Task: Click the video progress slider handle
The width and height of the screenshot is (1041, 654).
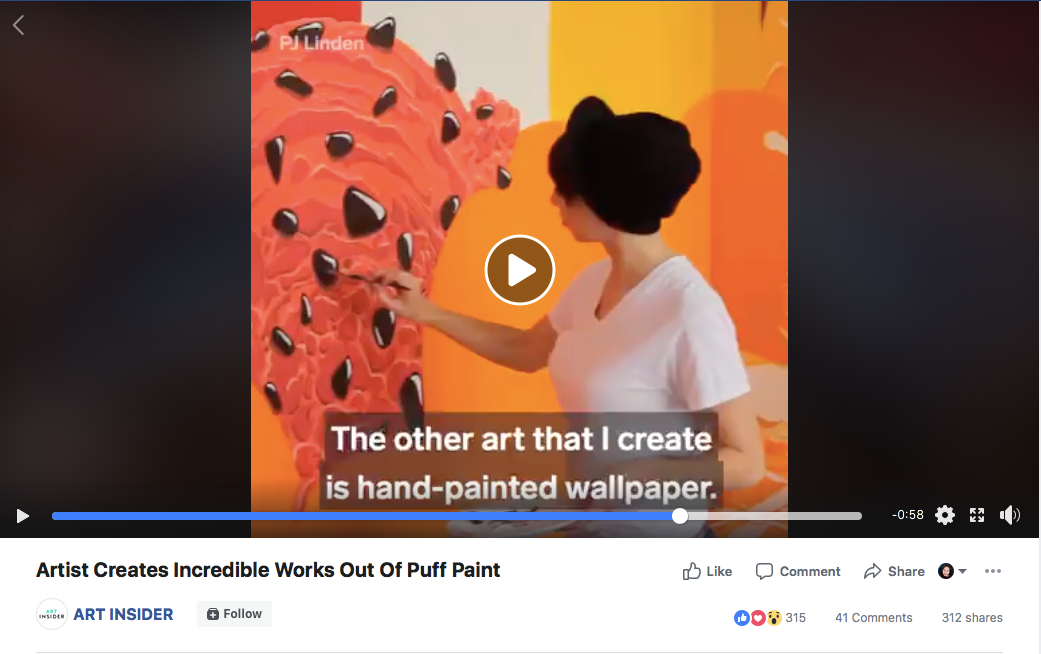Action: (x=680, y=516)
